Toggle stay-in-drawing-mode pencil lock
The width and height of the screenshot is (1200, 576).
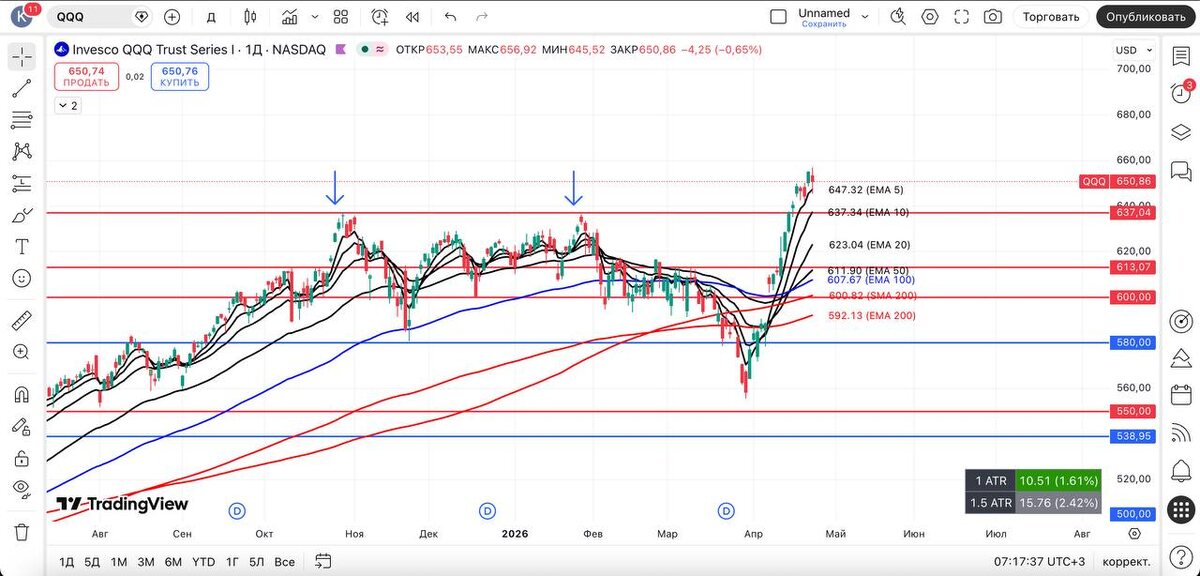[21, 427]
